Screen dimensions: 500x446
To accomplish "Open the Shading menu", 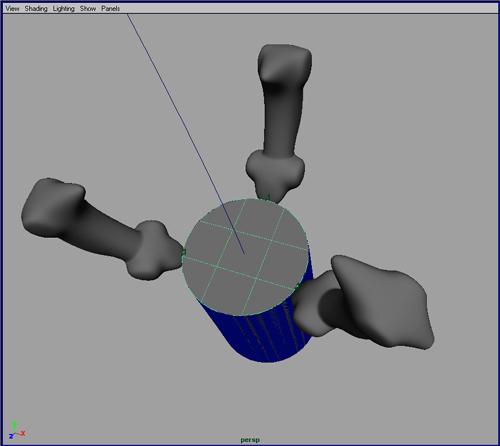I will pyautogui.click(x=36, y=9).
